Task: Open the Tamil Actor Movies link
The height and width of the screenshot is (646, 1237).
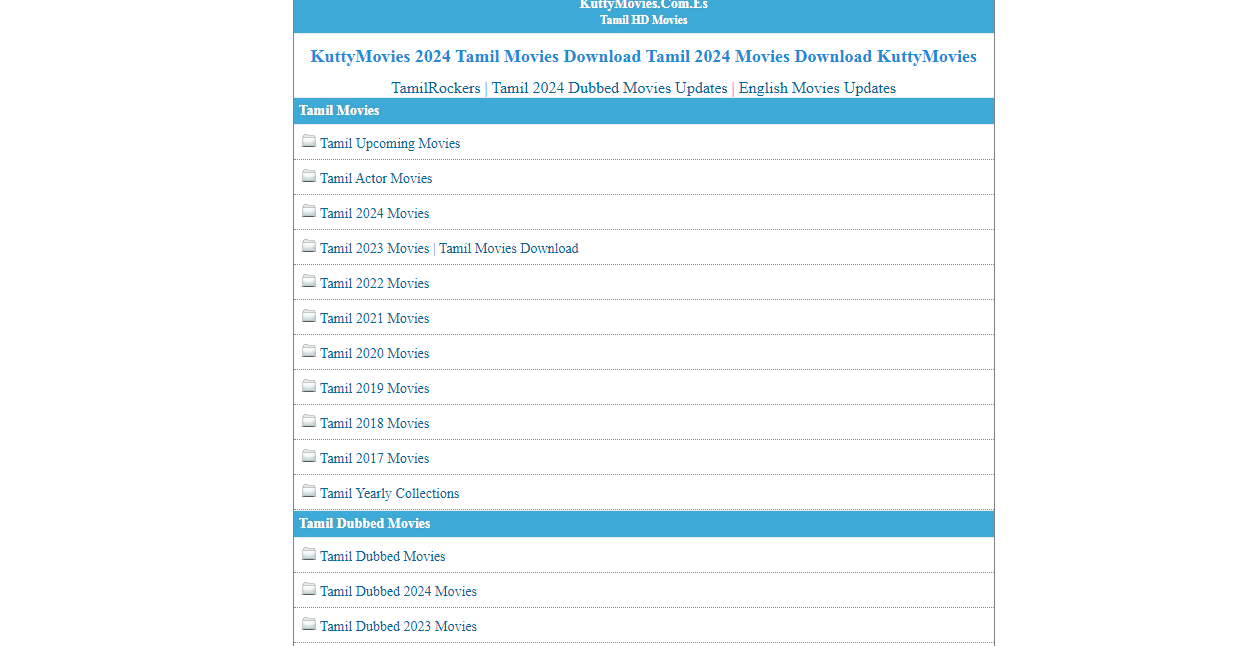Action: pyautogui.click(x=376, y=178)
